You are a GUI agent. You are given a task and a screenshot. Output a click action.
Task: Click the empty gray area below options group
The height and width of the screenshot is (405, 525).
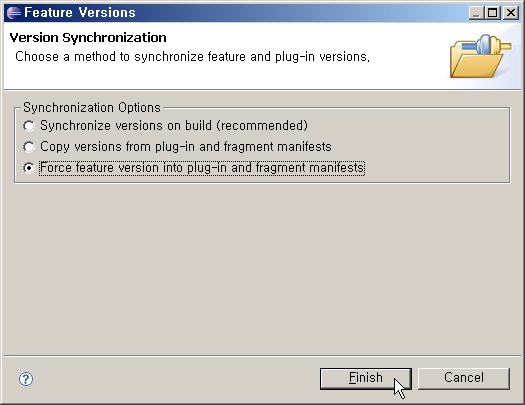[x=262, y=268]
